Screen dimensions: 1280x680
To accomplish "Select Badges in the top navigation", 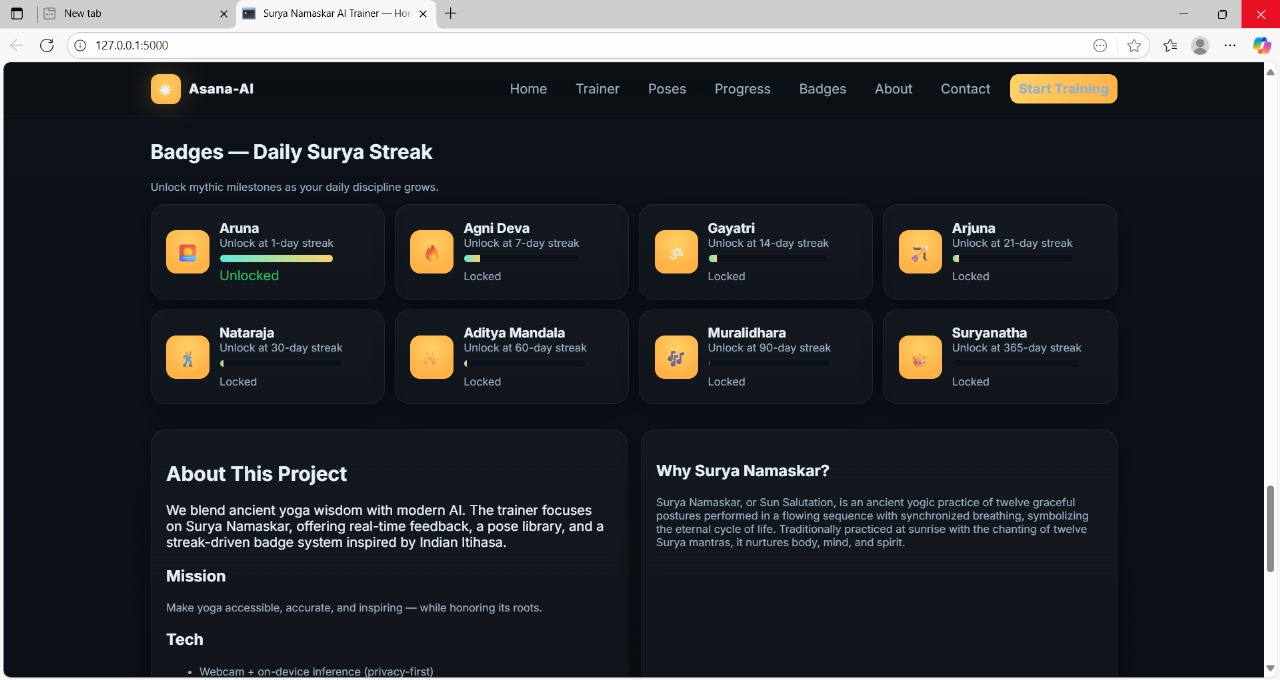I will (822, 89).
